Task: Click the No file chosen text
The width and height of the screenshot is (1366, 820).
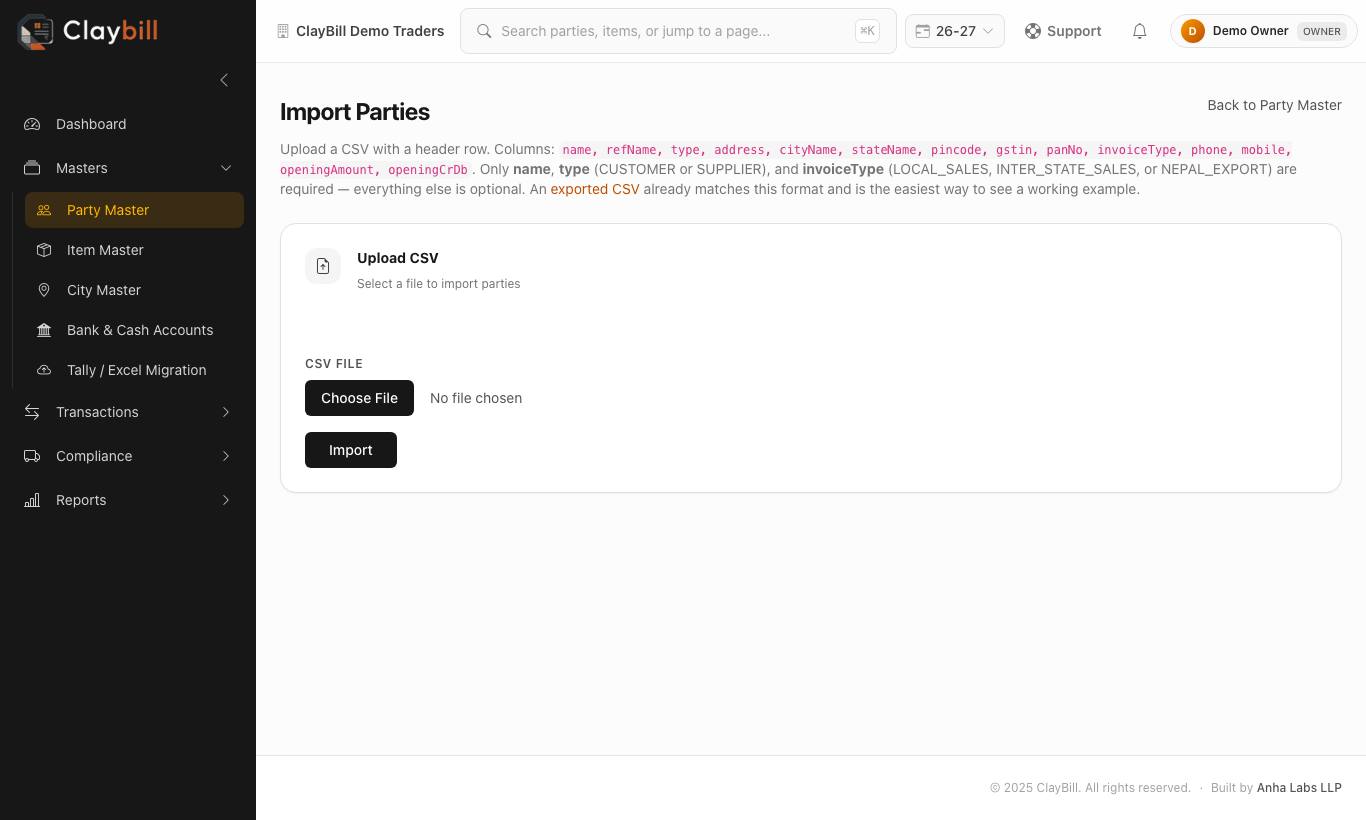Action: point(476,398)
